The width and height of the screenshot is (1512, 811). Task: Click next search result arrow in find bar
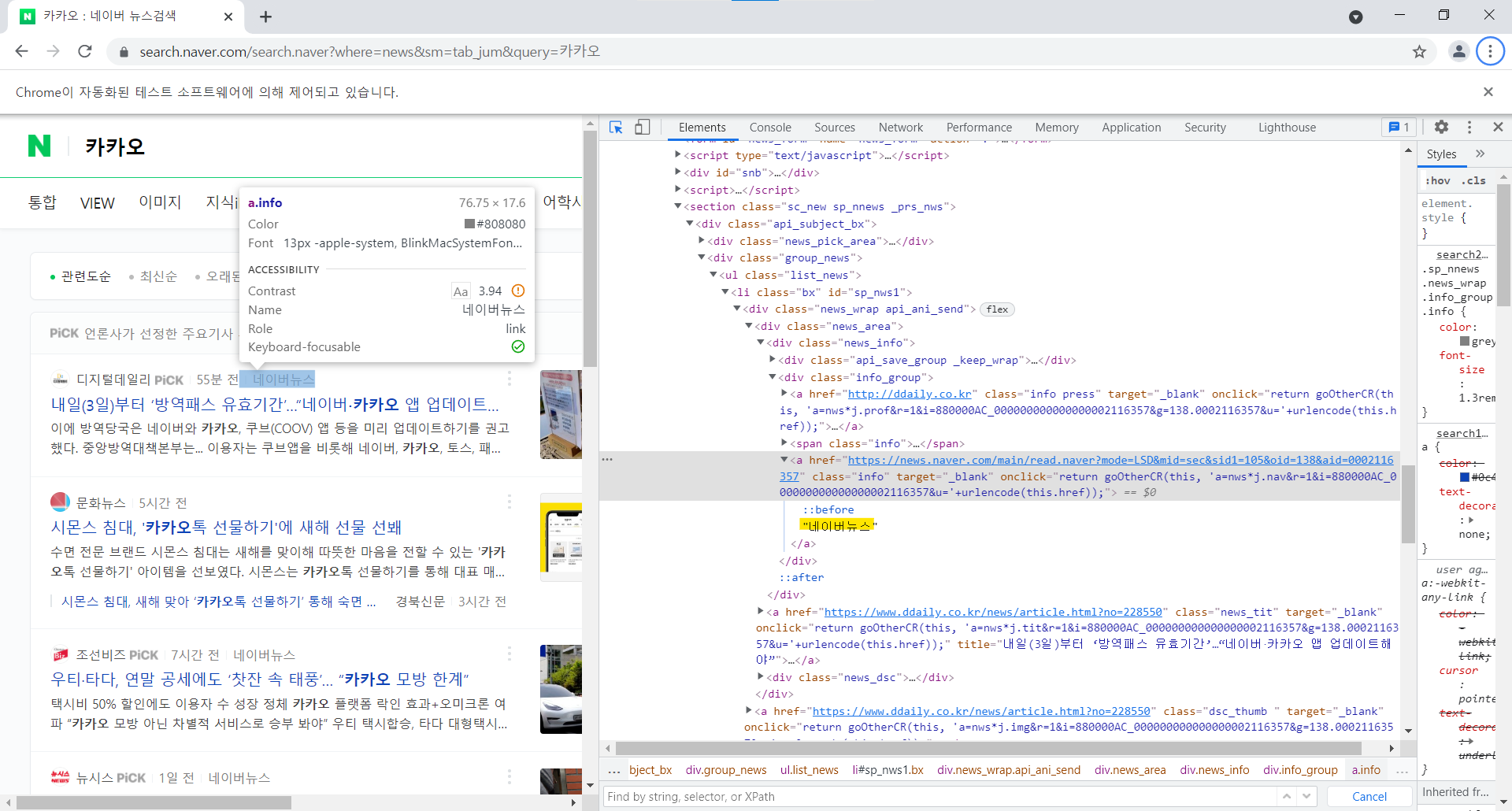pyautogui.click(x=1306, y=796)
